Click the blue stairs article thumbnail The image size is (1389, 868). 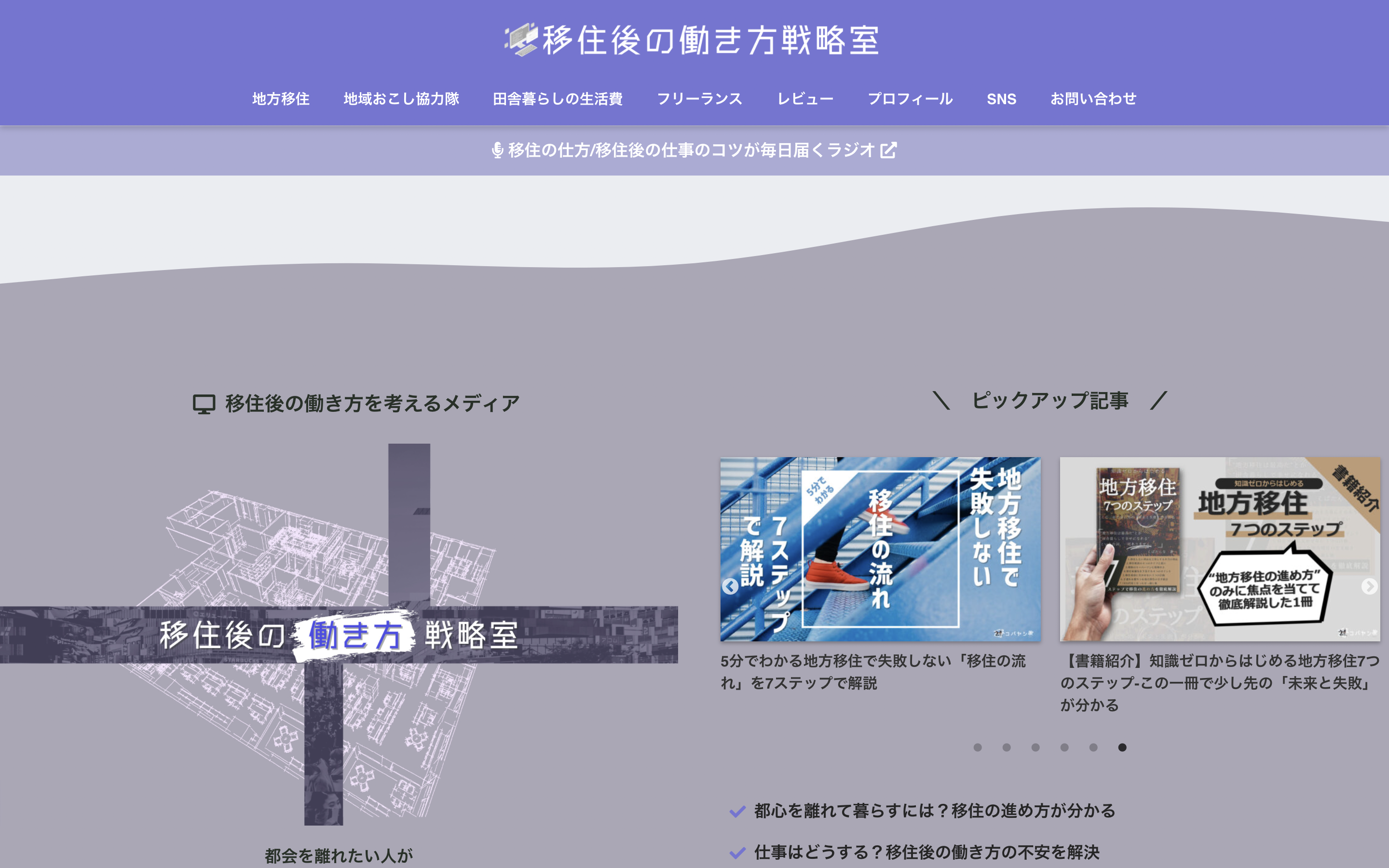coord(880,549)
